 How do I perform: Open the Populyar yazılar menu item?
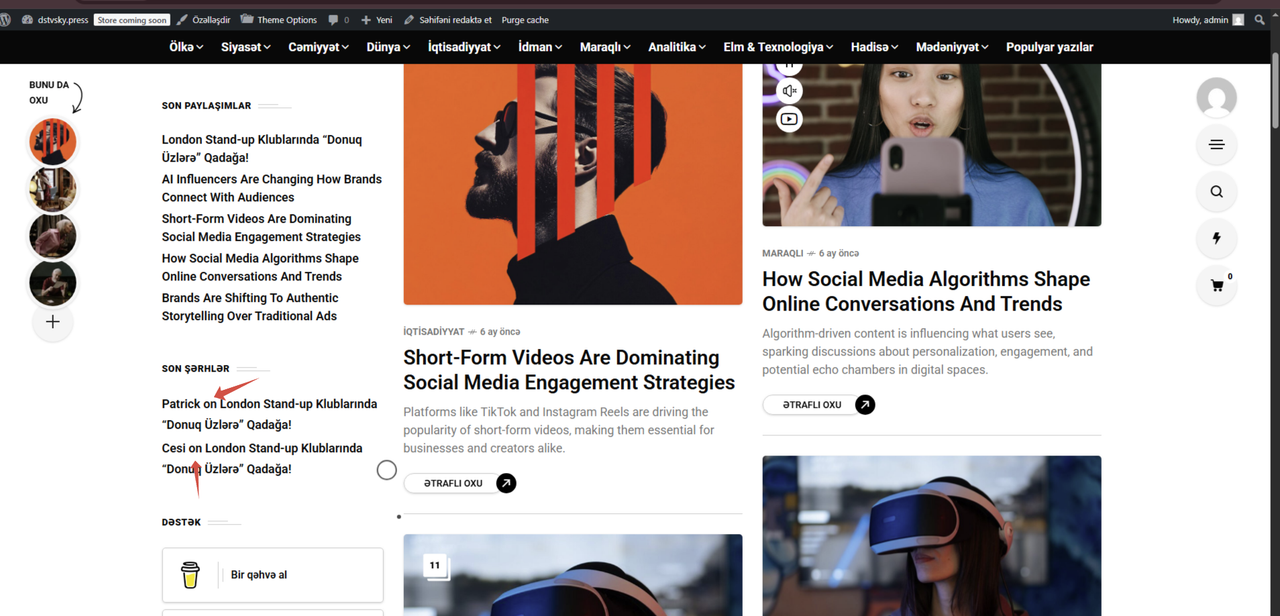pyautogui.click(x=1049, y=47)
